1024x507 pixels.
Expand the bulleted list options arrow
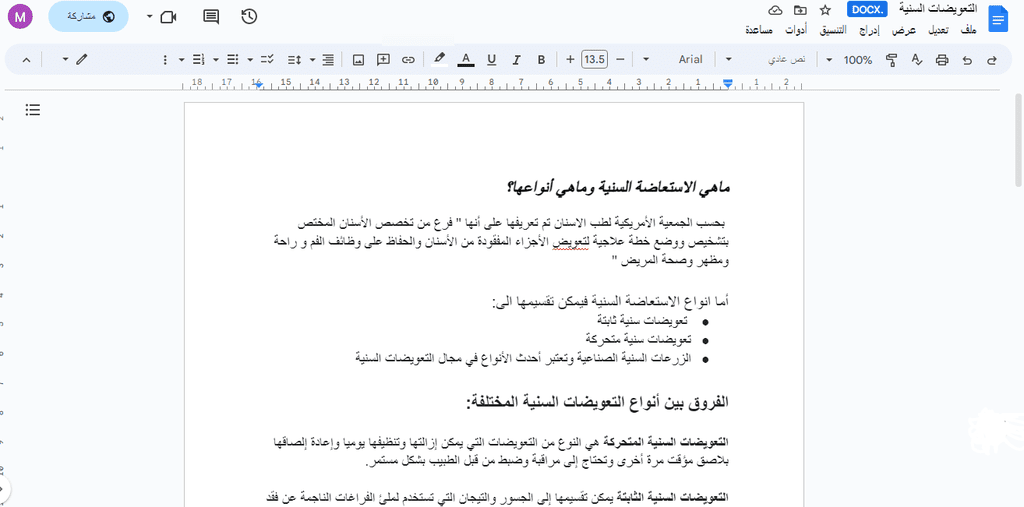click(x=216, y=60)
